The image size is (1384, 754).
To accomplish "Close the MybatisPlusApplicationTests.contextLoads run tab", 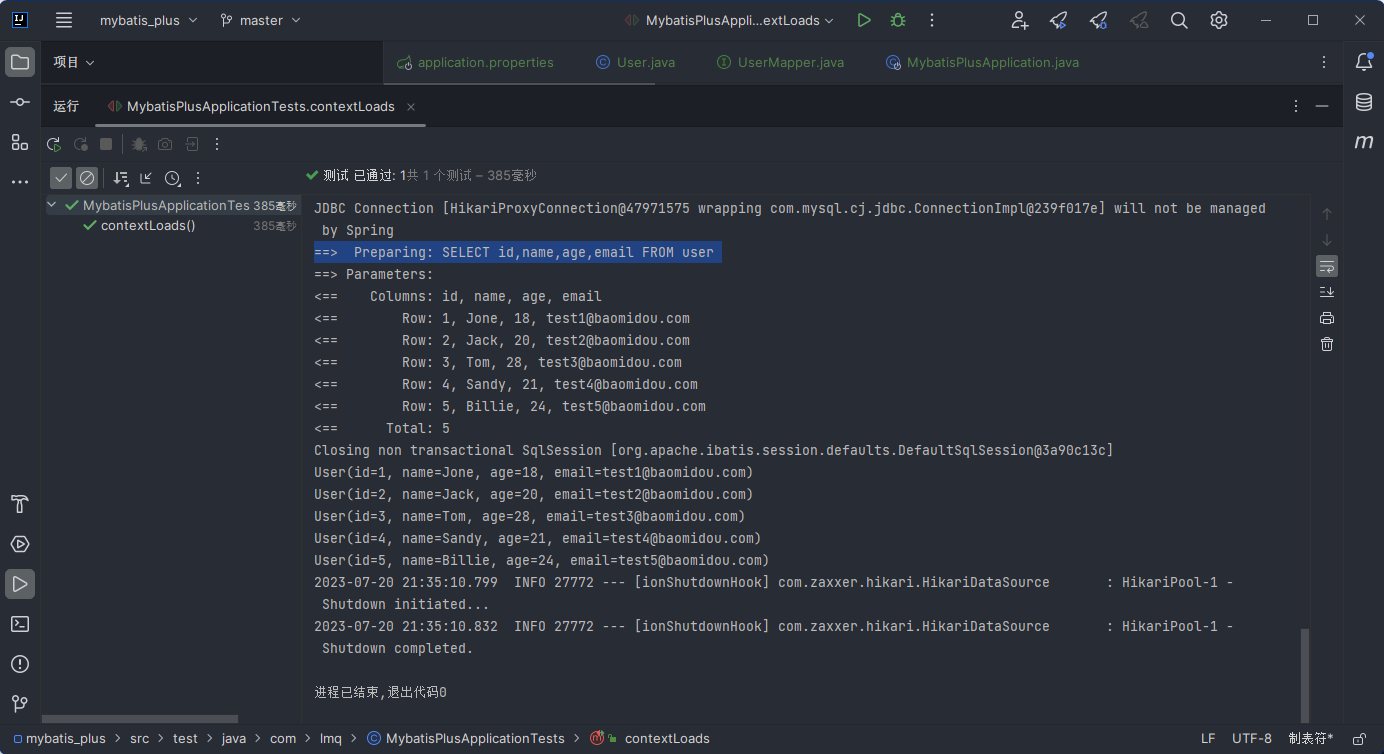I will pyautogui.click(x=411, y=106).
